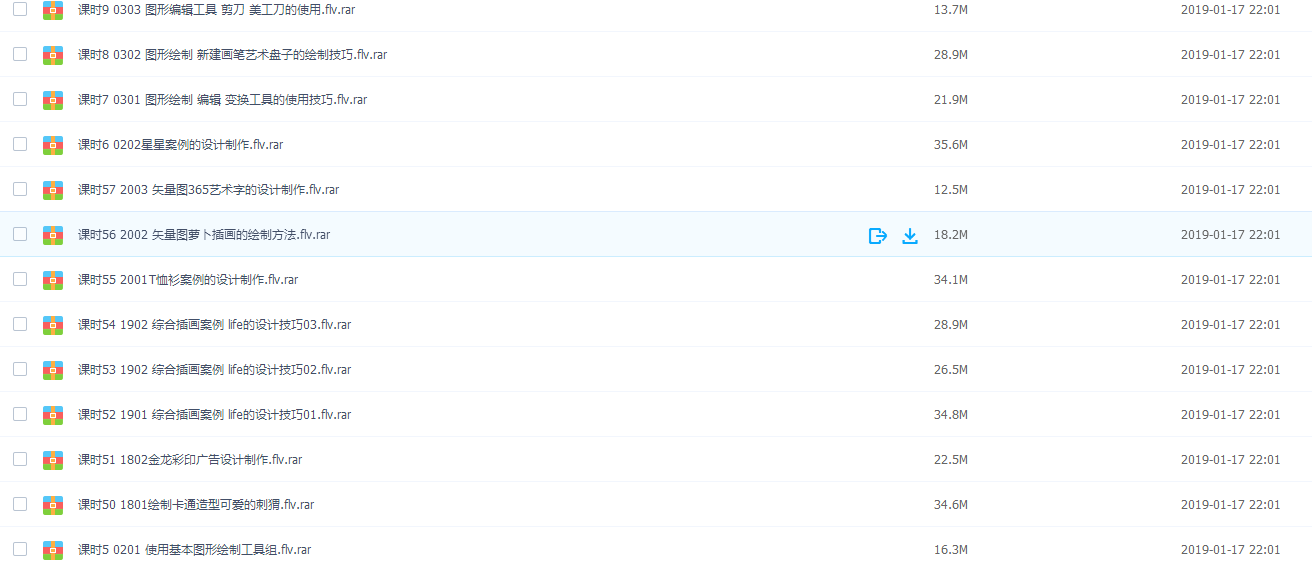Click the 22.5M size value
The height and width of the screenshot is (570, 1312).
tap(950, 460)
